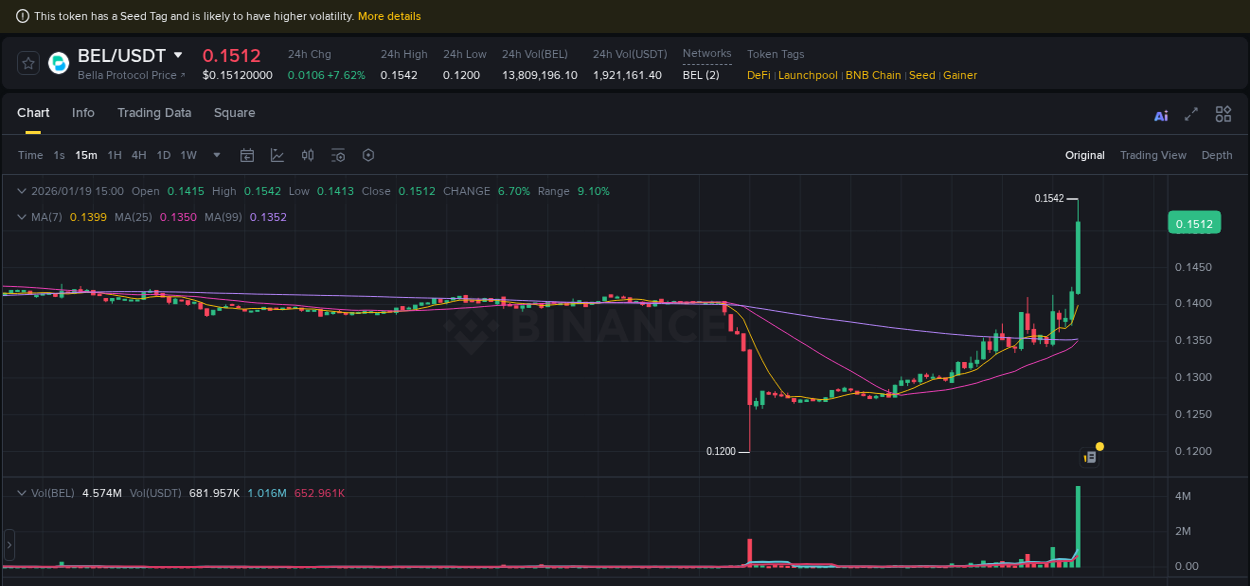
Task: Switch to the Trading Data tab
Action: [x=154, y=113]
